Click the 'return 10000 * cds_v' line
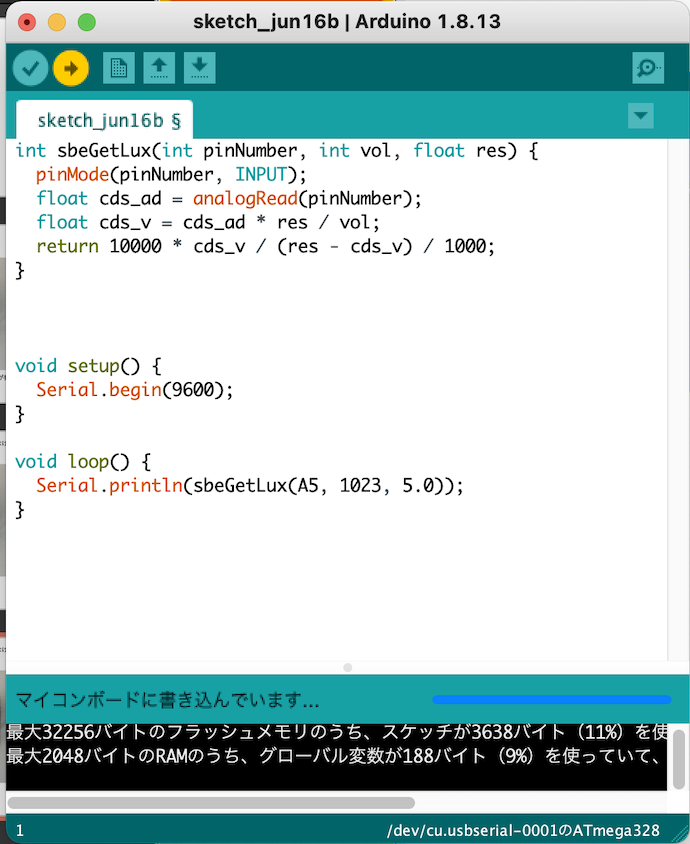This screenshot has height=844, width=690. [265, 247]
